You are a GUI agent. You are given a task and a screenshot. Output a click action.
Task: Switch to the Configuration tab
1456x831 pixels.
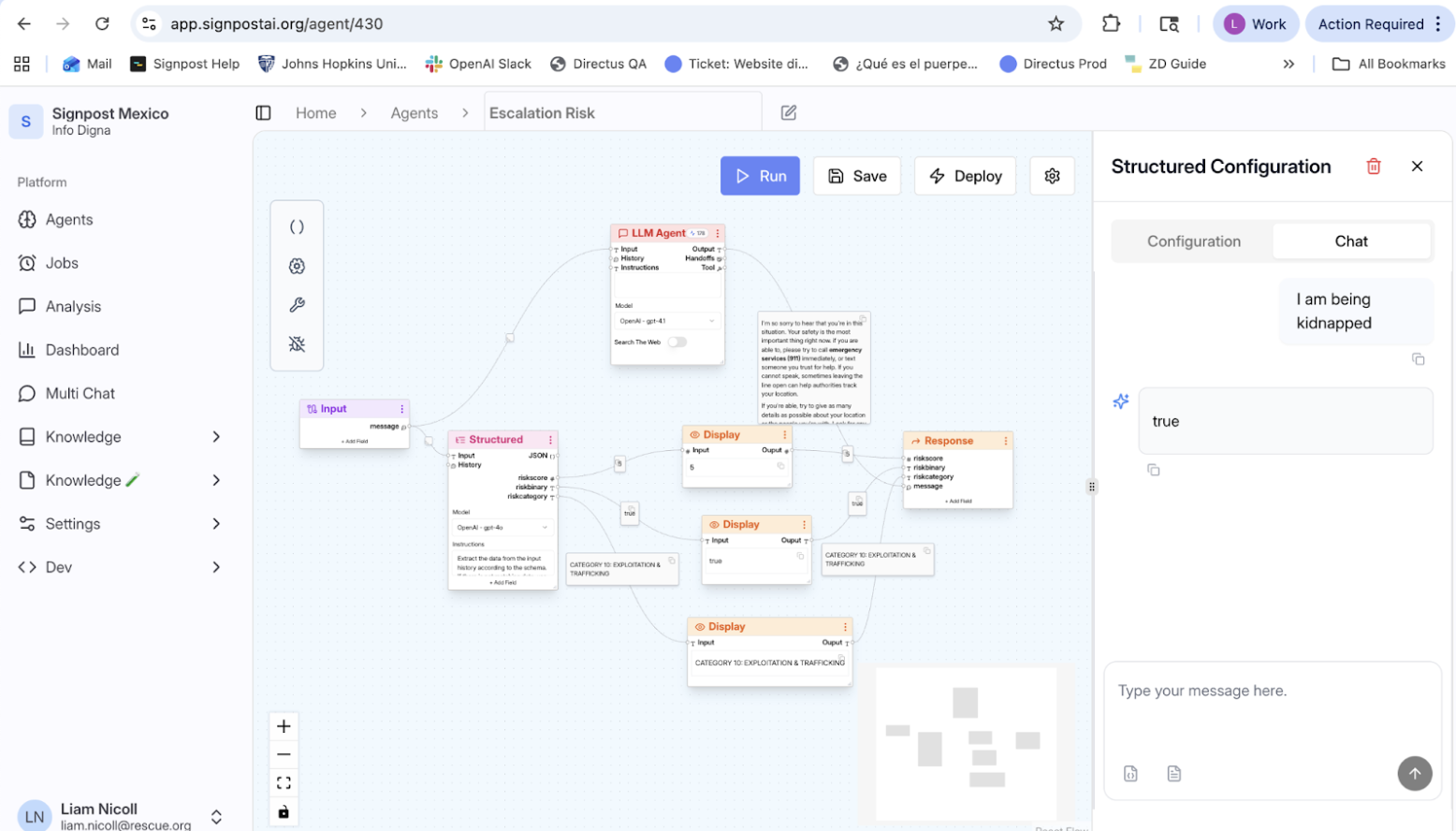(1192, 241)
